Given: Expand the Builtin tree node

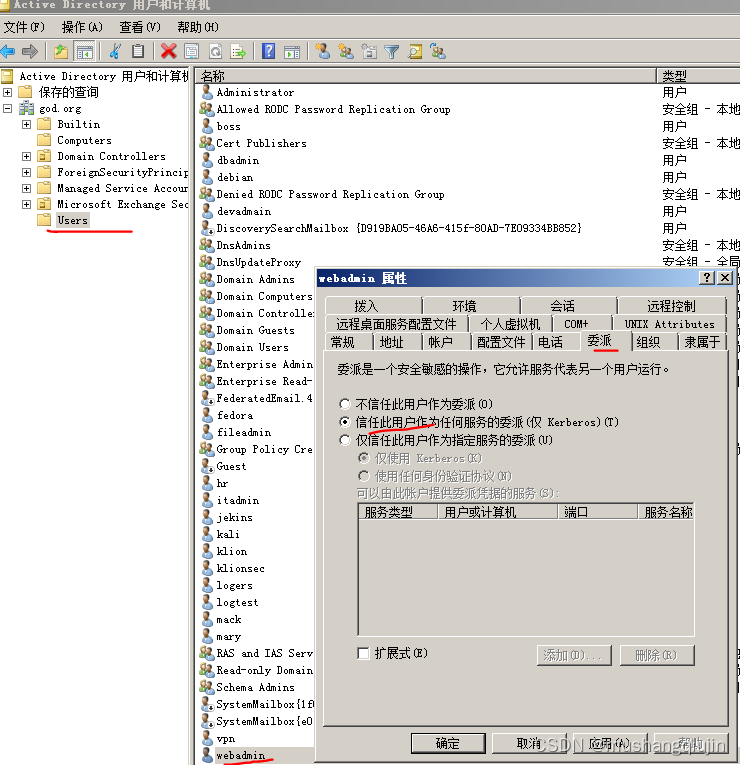Looking at the screenshot, I should [26, 124].
